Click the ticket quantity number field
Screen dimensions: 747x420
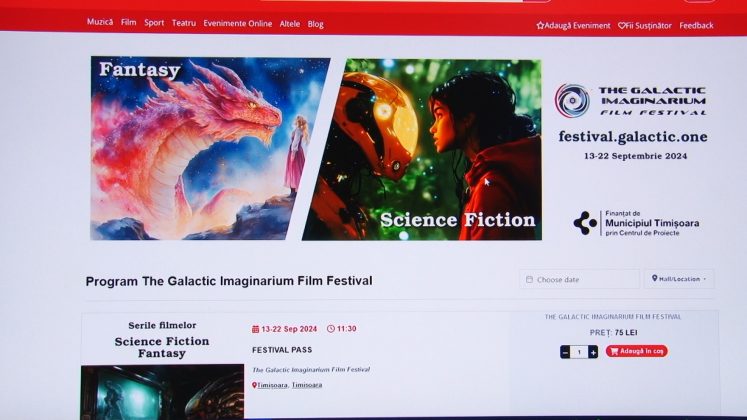[579, 352]
